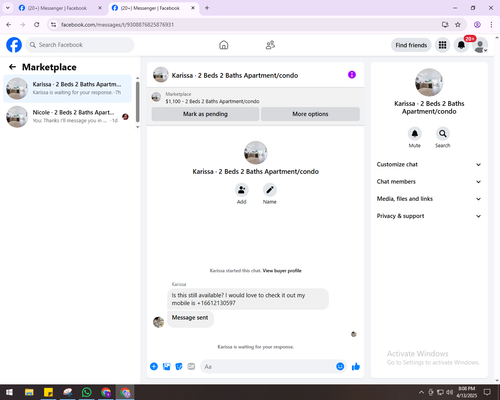
Task: Open File Explorer from the taskbar
Action: [29, 392]
